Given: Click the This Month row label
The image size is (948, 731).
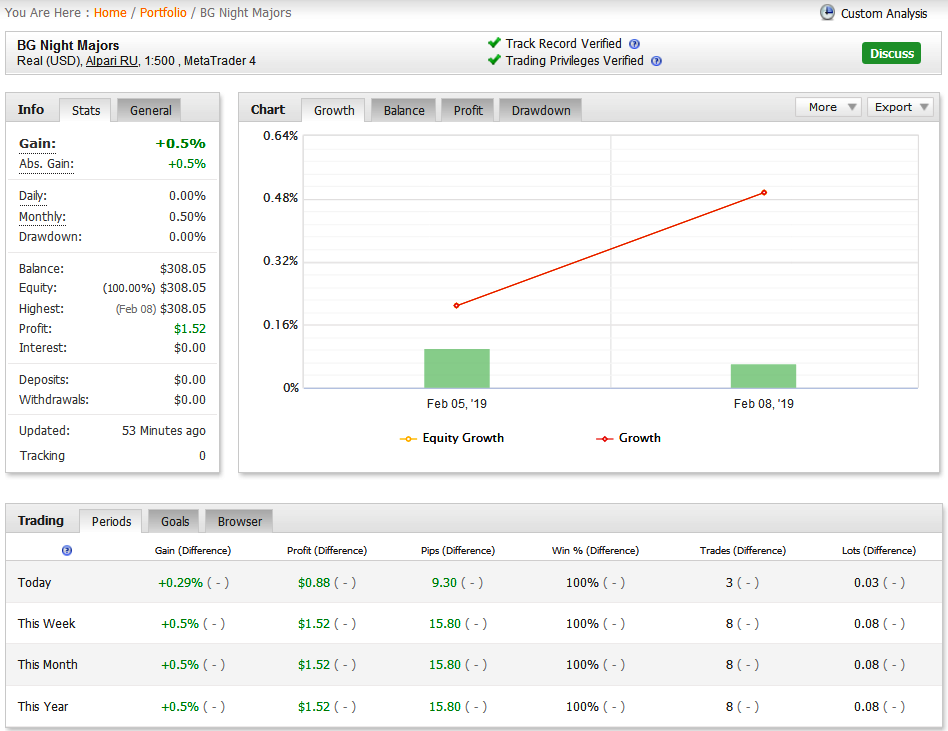Looking at the screenshot, I should tap(48, 664).
